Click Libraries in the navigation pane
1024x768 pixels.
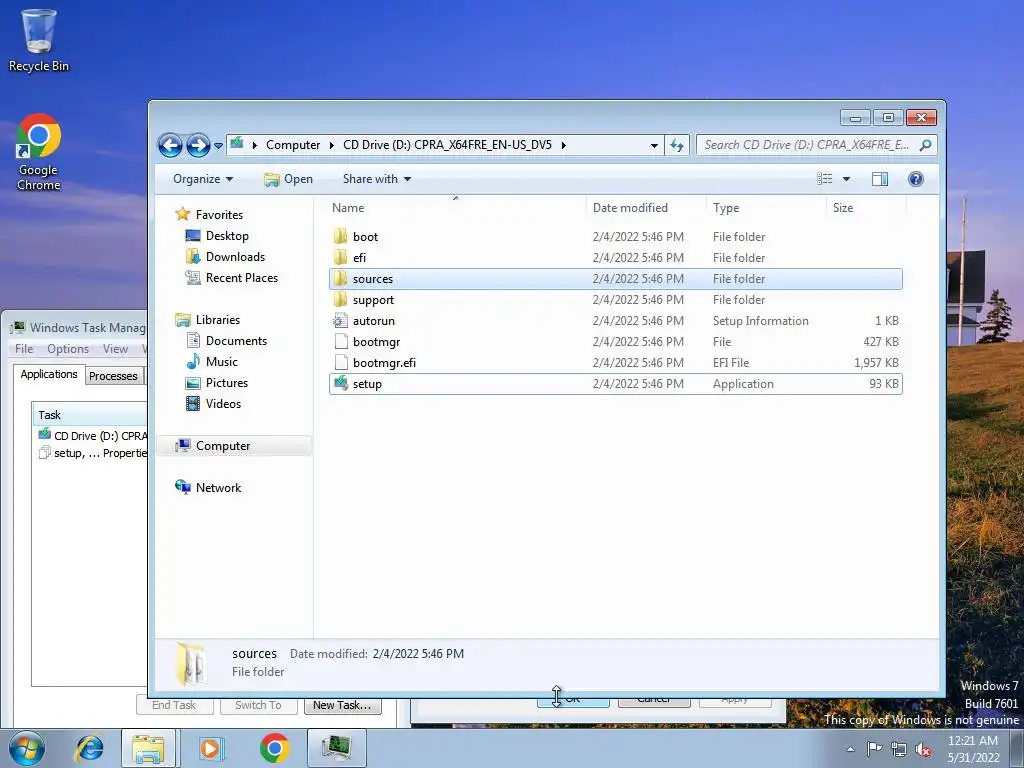tap(217, 320)
